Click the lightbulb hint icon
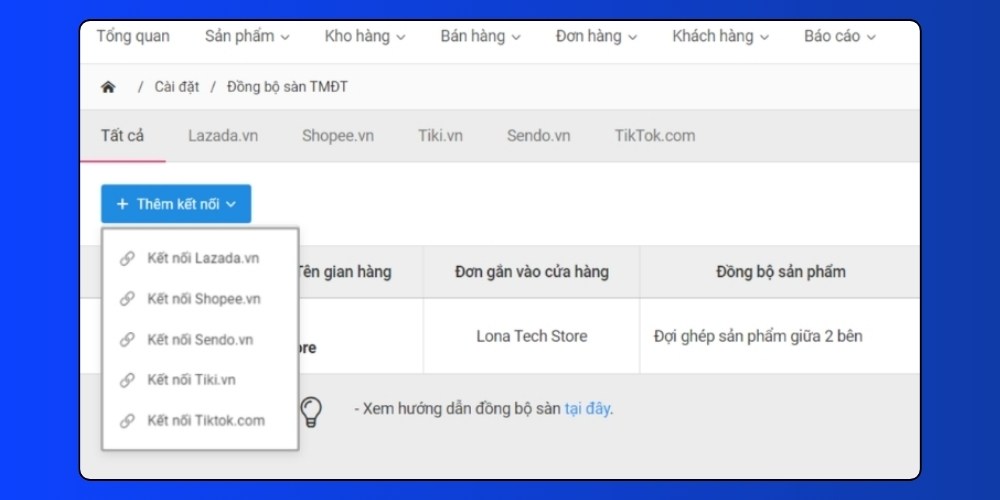 coord(312,410)
